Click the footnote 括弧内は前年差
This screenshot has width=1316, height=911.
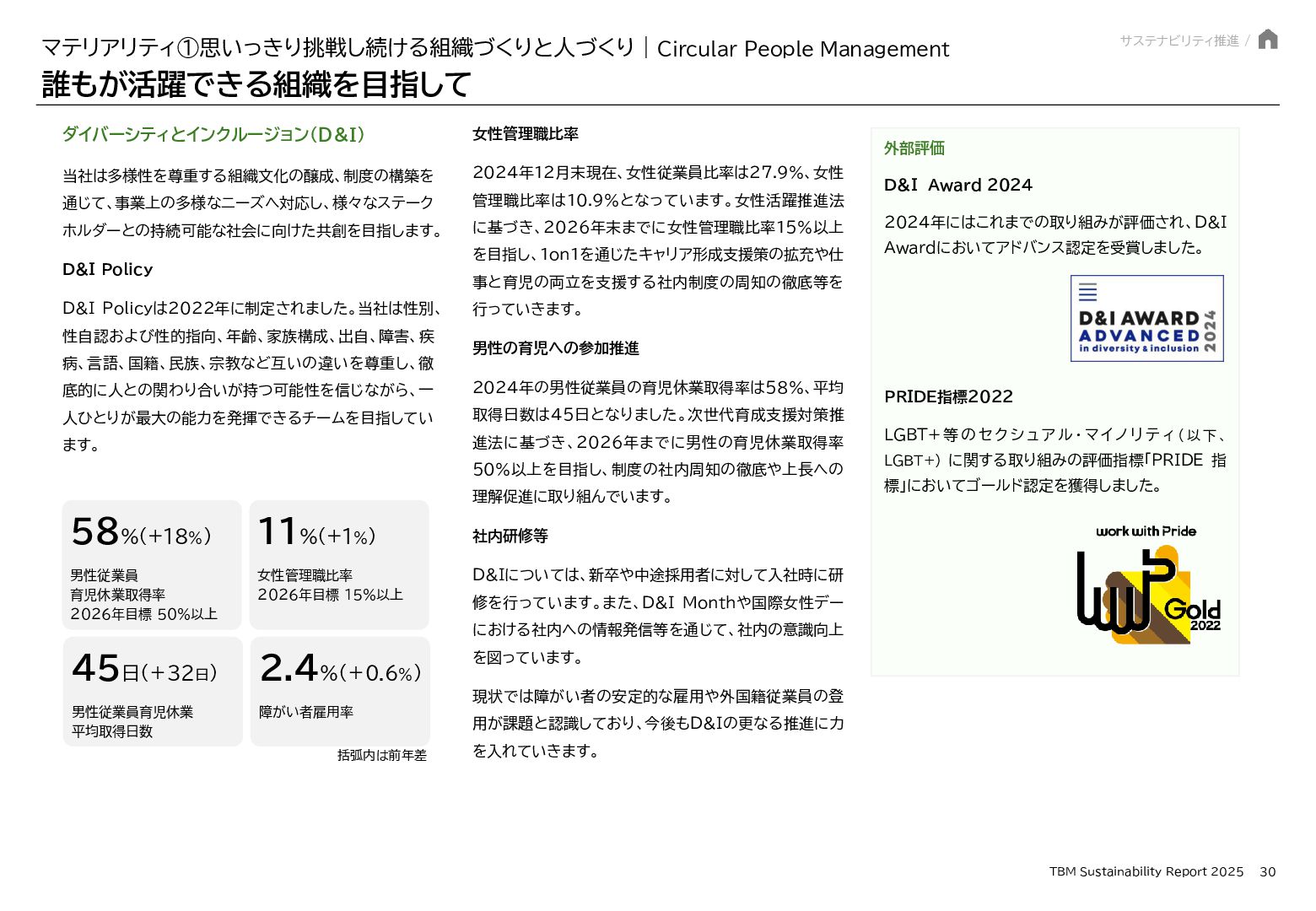pos(382,756)
